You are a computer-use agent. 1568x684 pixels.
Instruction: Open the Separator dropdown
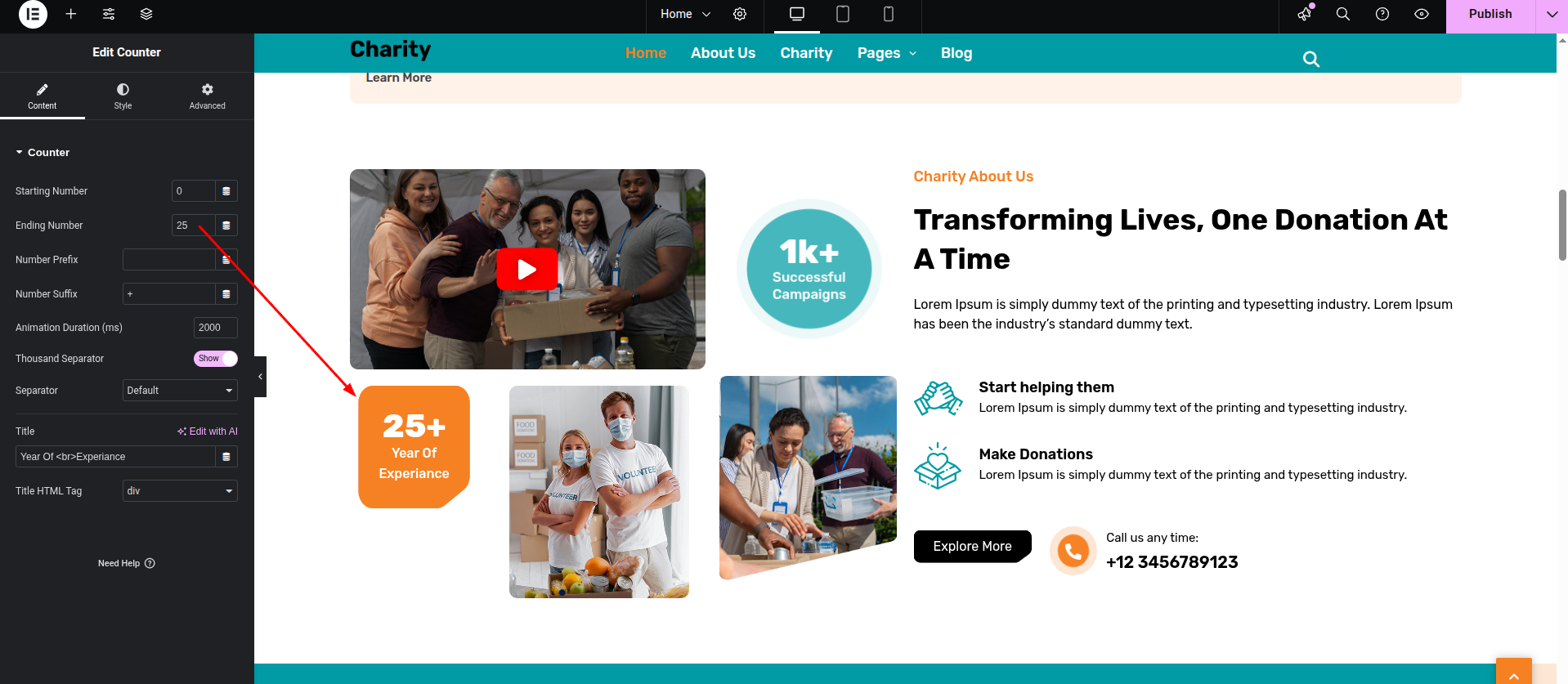tap(180, 391)
